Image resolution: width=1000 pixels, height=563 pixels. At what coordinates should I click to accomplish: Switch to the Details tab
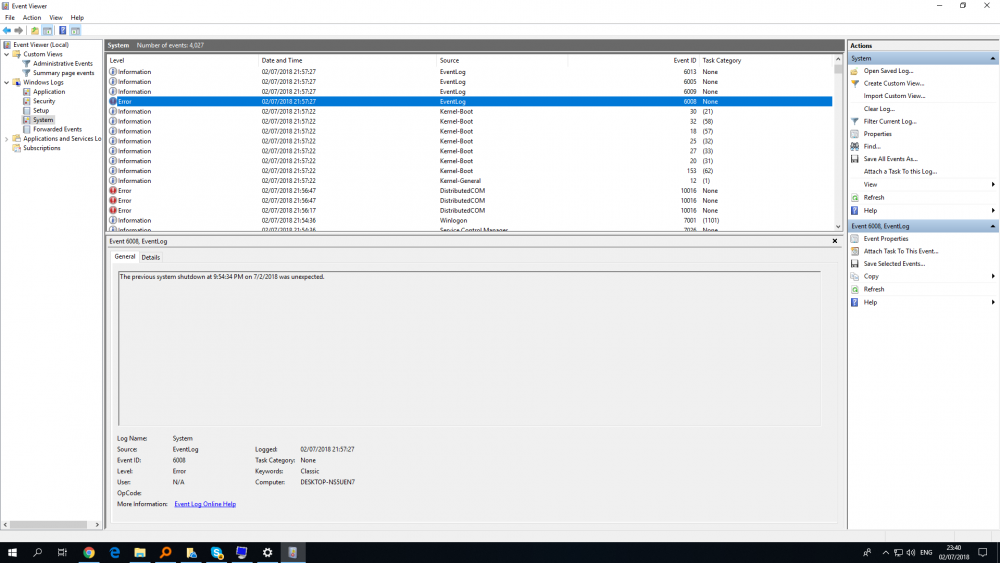point(151,257)
